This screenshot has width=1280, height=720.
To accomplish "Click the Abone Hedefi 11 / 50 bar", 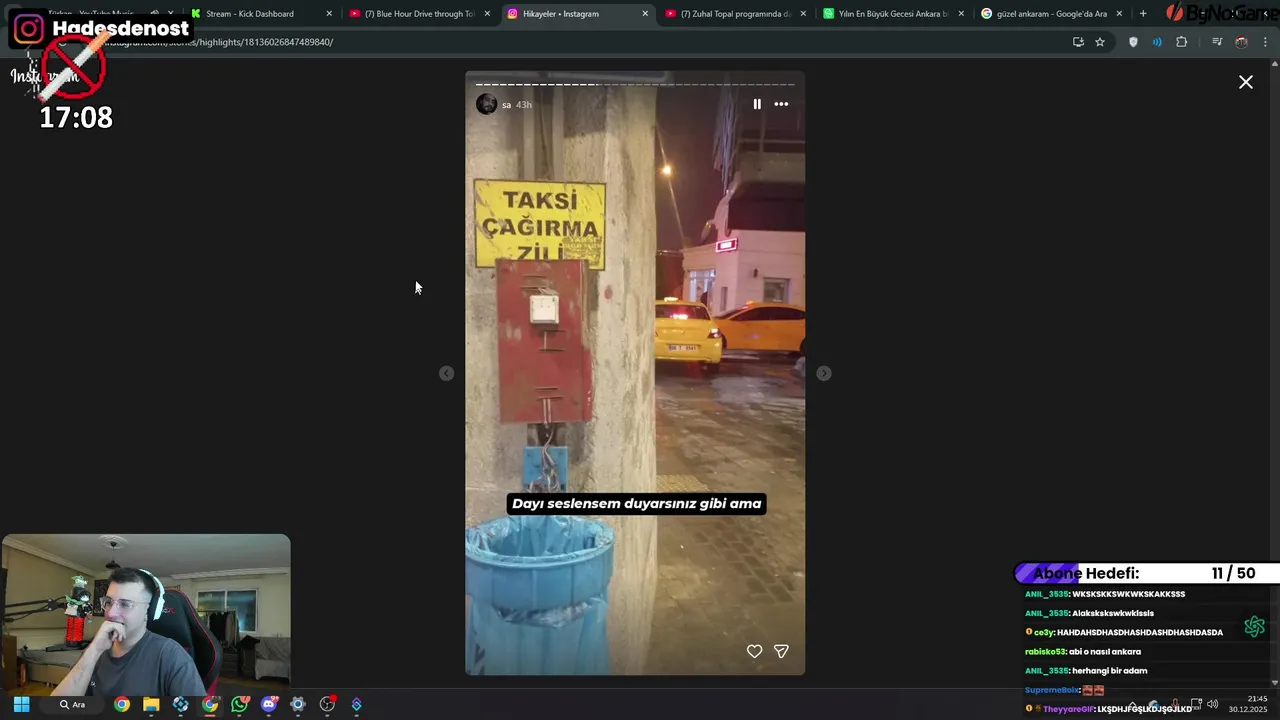I will 1147,574.
